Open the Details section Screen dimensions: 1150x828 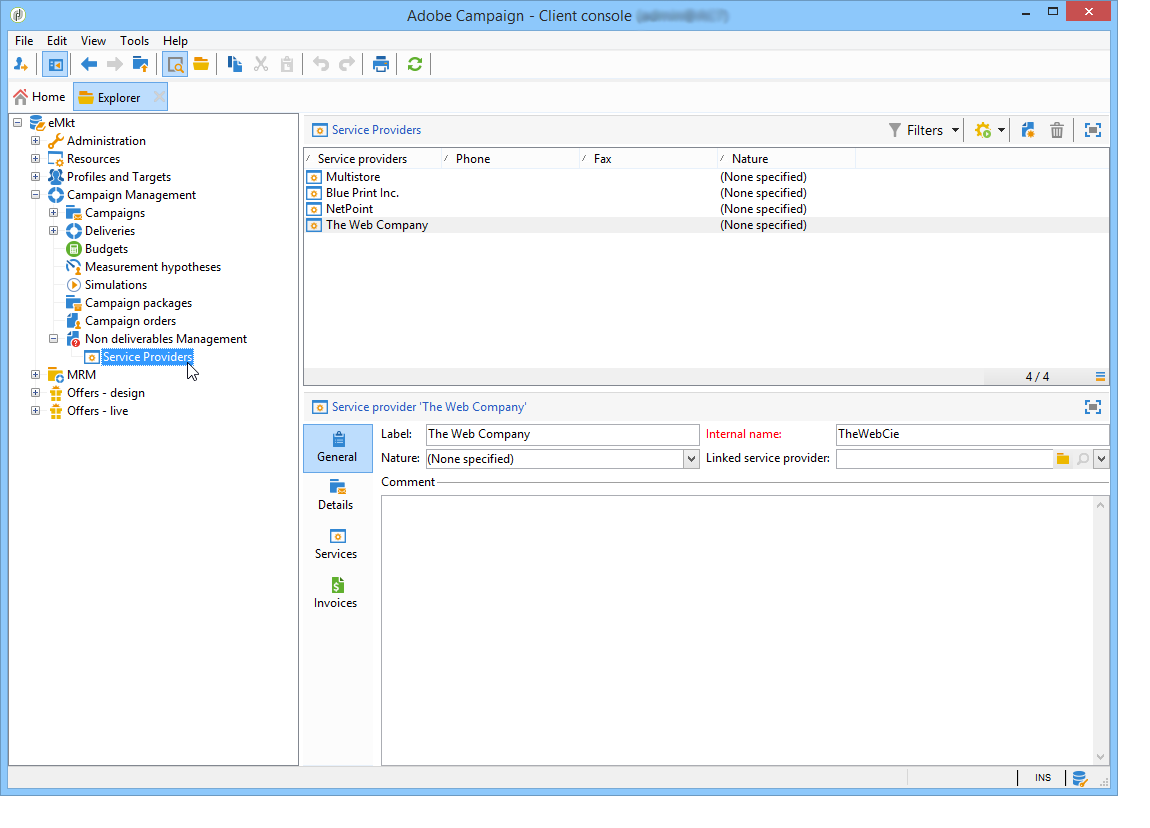click(x=336, y=495)
